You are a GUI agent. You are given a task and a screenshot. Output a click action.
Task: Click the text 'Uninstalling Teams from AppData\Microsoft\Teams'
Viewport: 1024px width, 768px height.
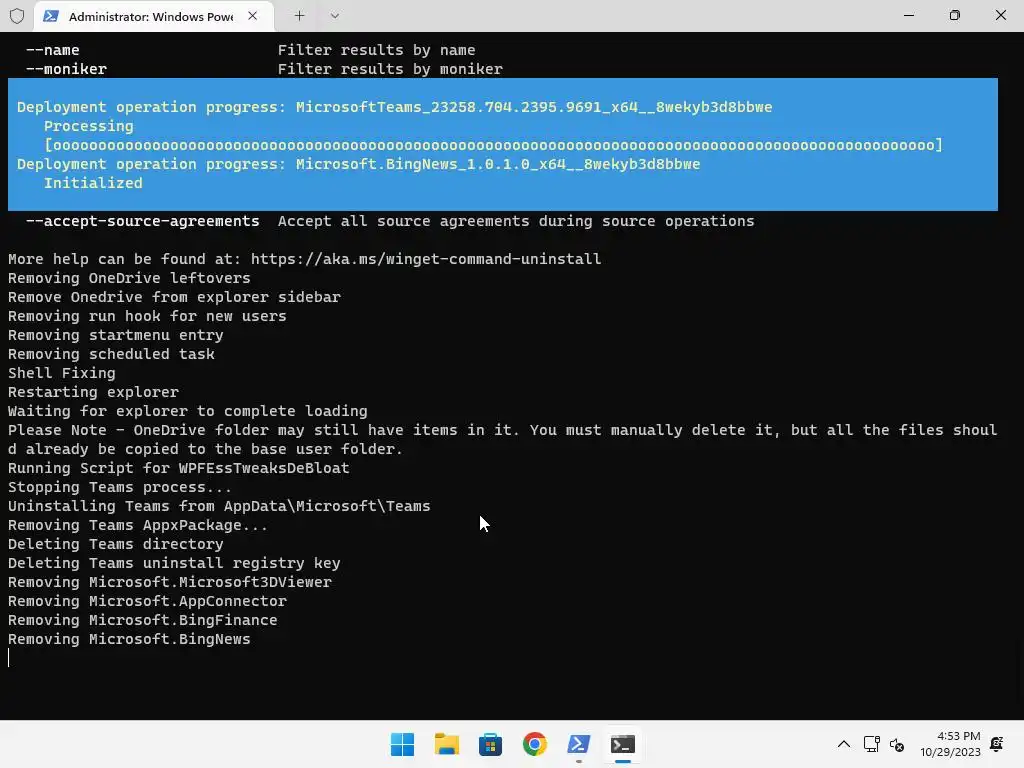click(219, 507)
